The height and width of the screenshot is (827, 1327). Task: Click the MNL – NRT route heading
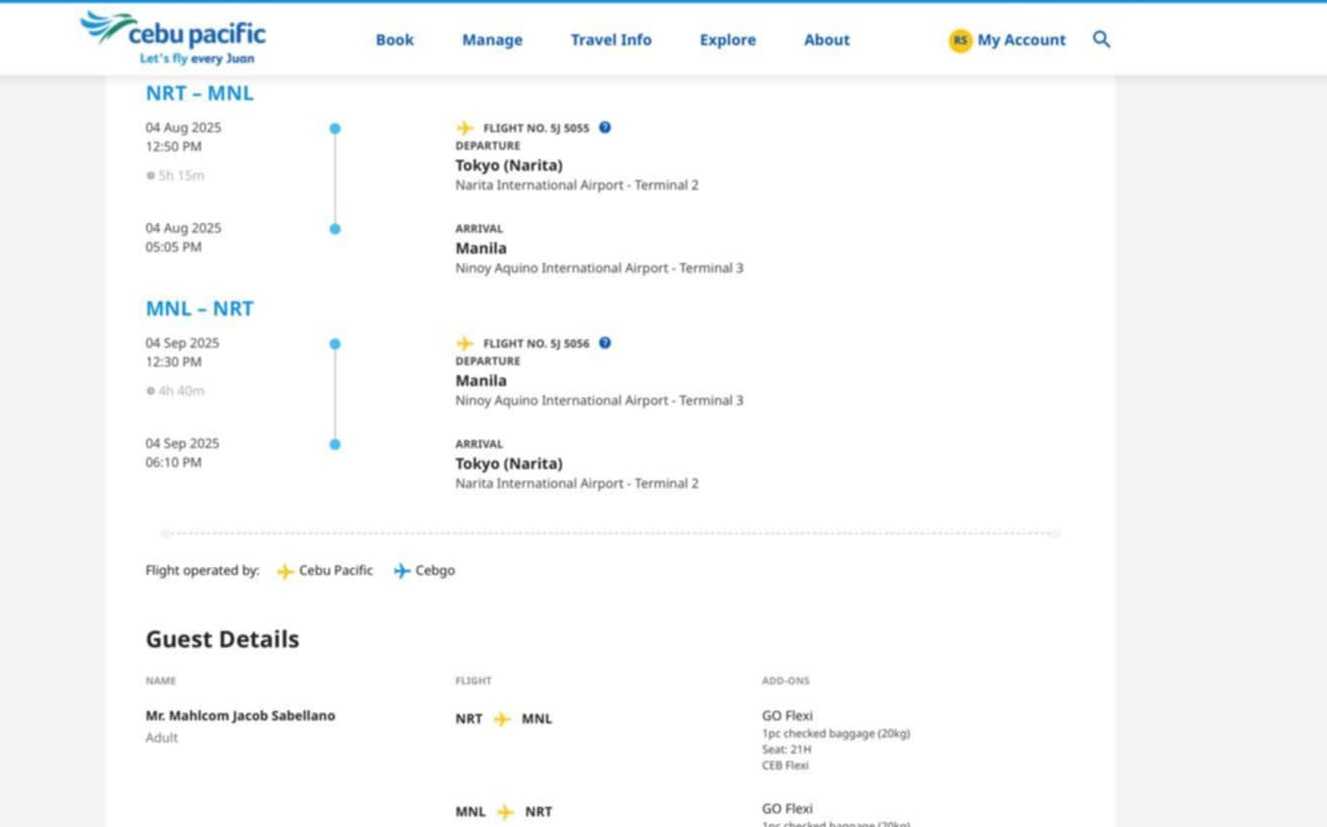[199, 309]
